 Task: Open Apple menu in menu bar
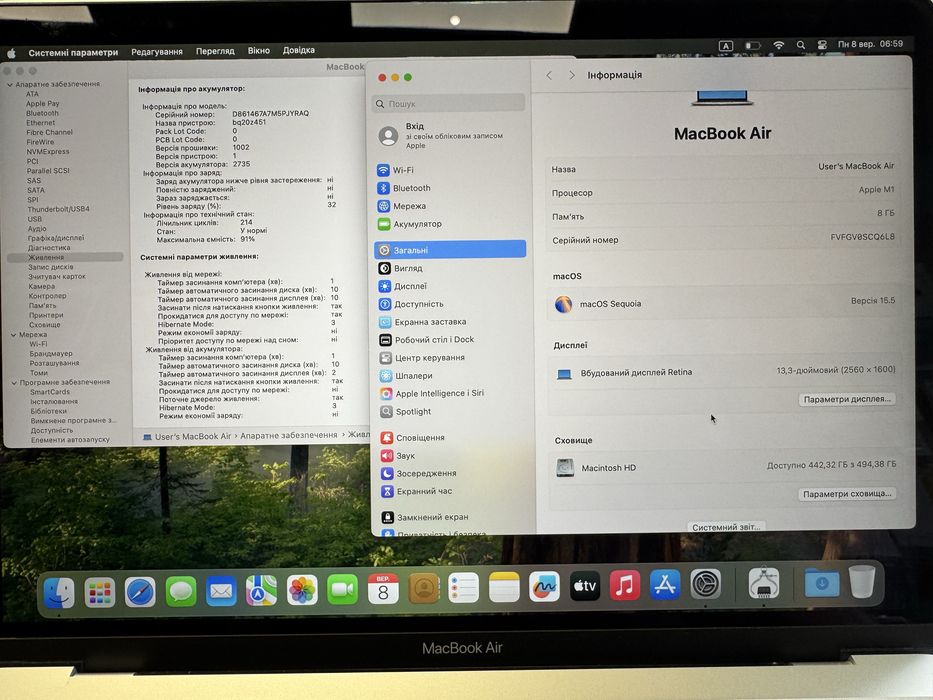point(11,53)
